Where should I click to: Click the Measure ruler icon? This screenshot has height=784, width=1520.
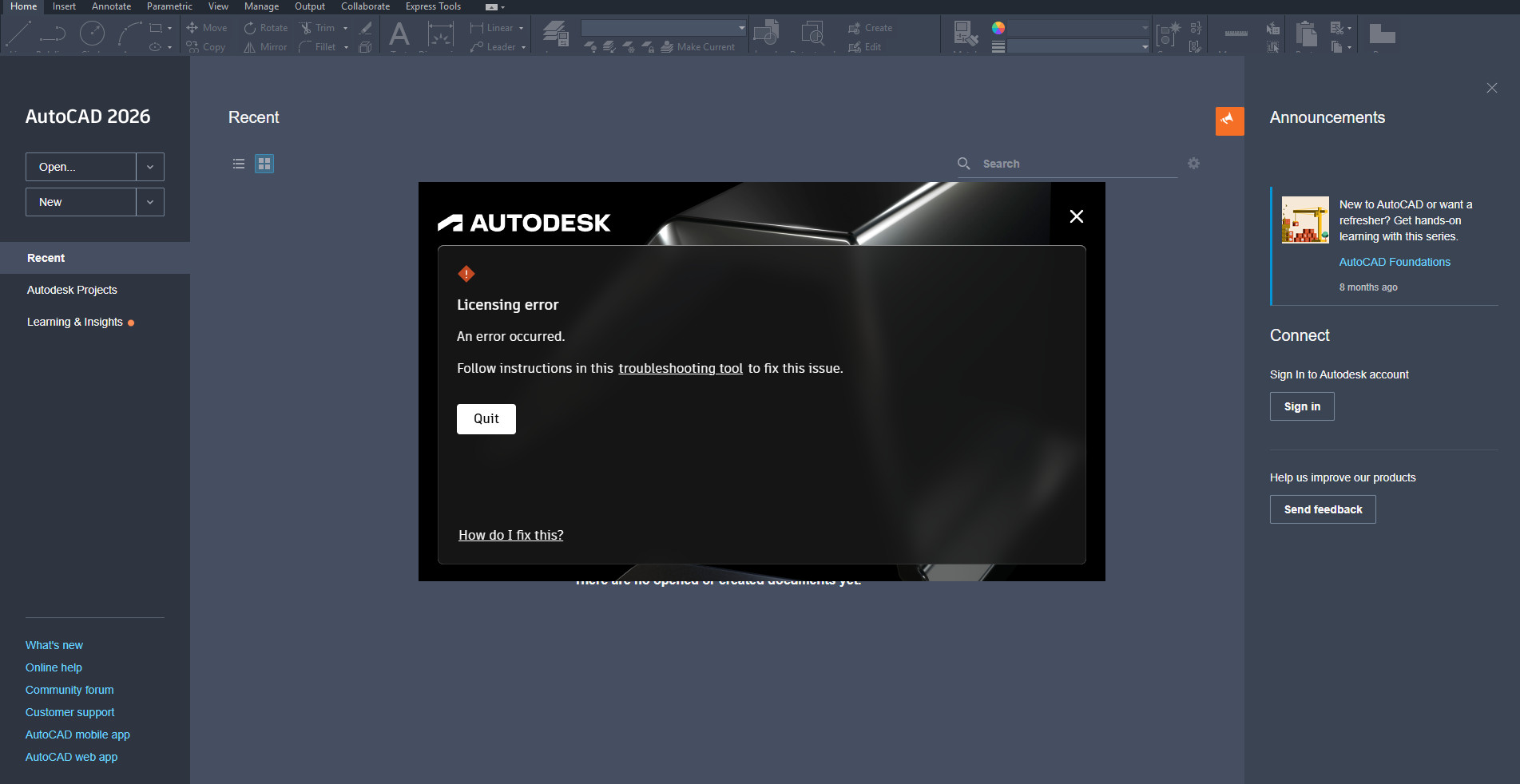[1236, 34]
